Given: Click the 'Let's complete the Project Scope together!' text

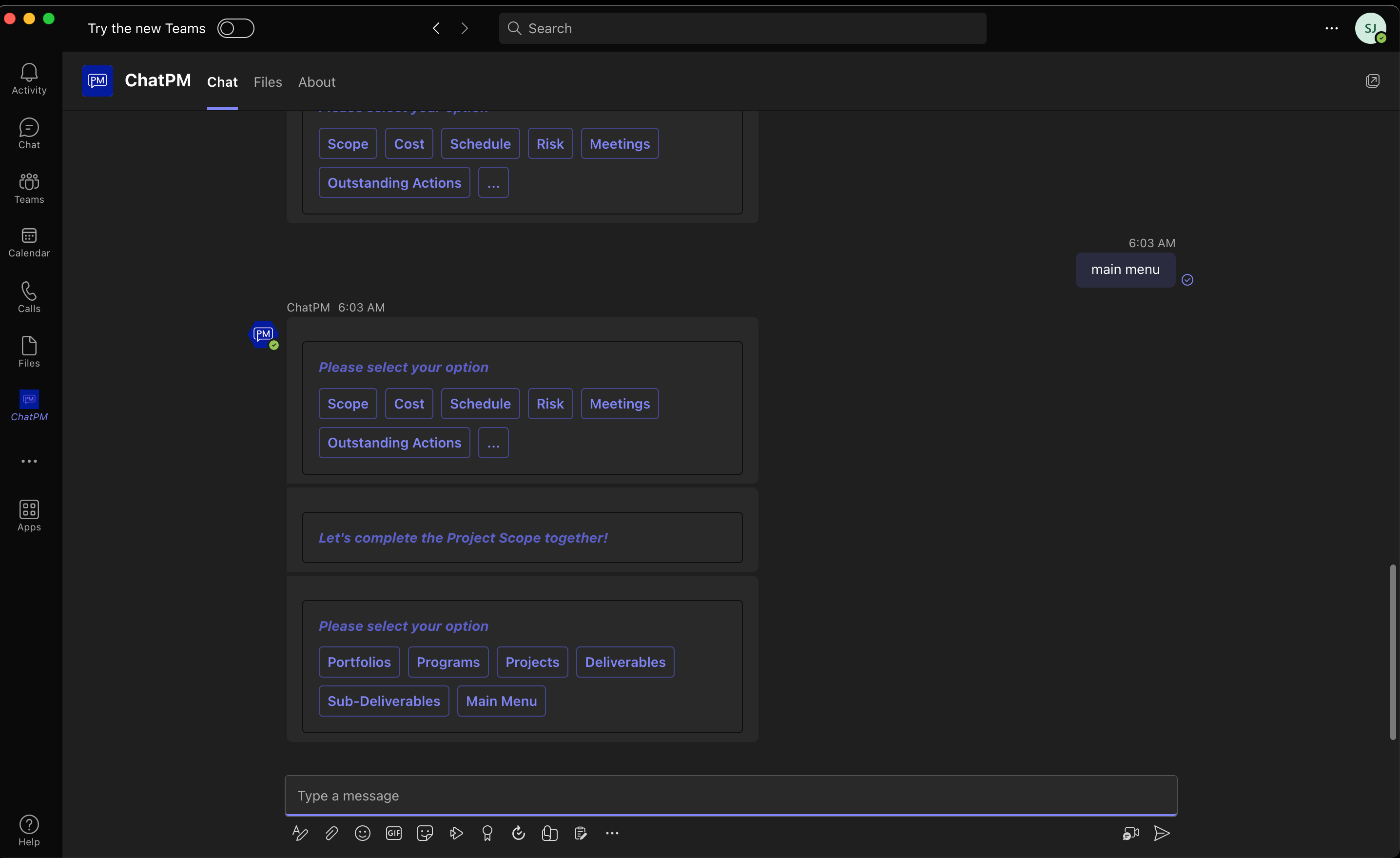Looking at the screenshot, I should [463, 538].
